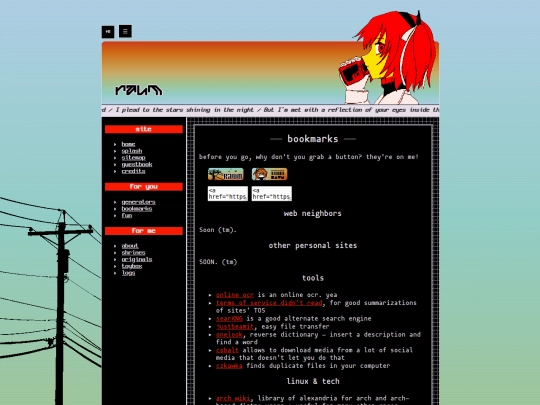The height and width of the screenshot is (405, 540).
Task: Select the second href code text box
Action: click(271, 194)
